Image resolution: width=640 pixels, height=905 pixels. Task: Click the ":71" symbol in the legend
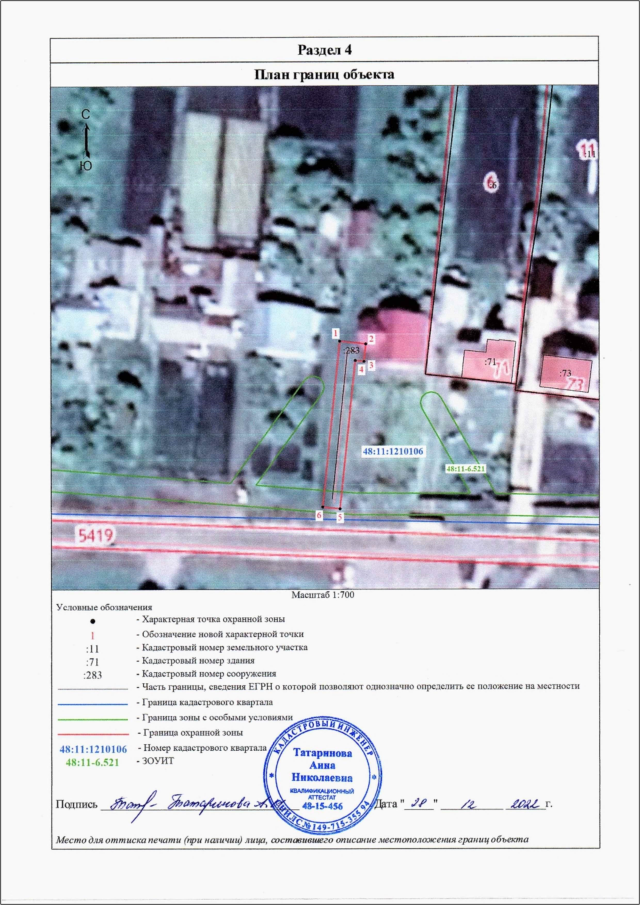point(92,661)
